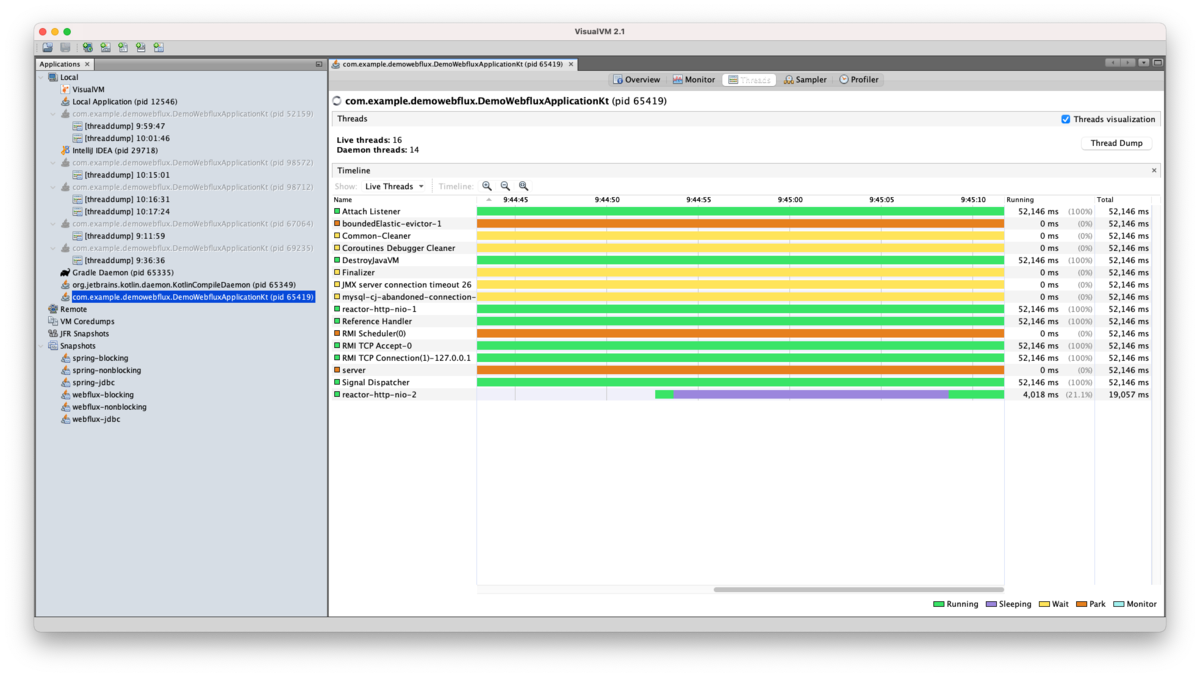Collapse the DemoWebfluxApplicationKt (pid 67064) node

(54, 223)
